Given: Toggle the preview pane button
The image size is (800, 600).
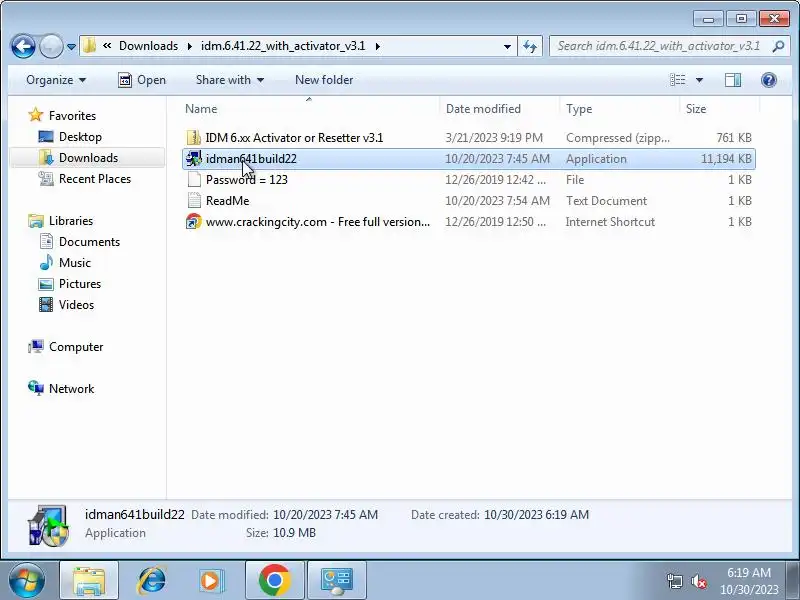Looking at the screenshot, I should click(x=733, y=80).
